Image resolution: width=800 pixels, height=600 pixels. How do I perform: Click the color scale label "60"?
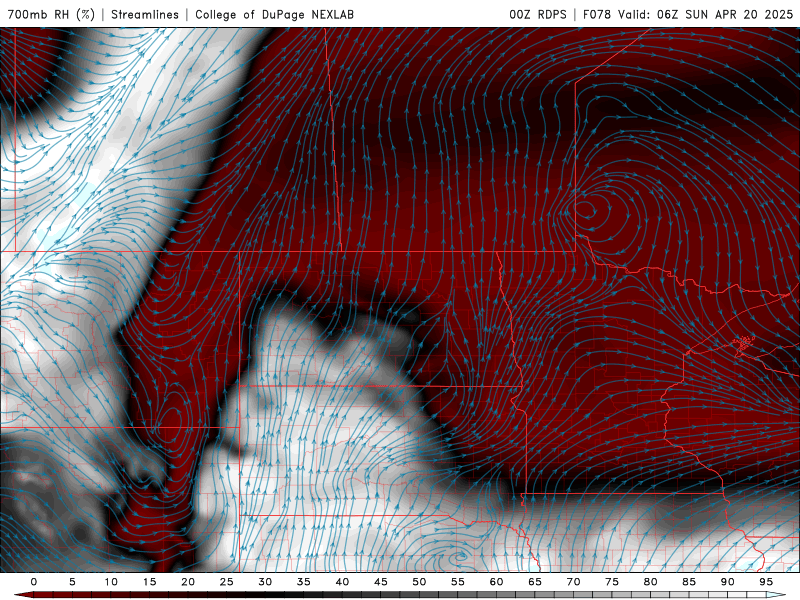click(496, 582)
